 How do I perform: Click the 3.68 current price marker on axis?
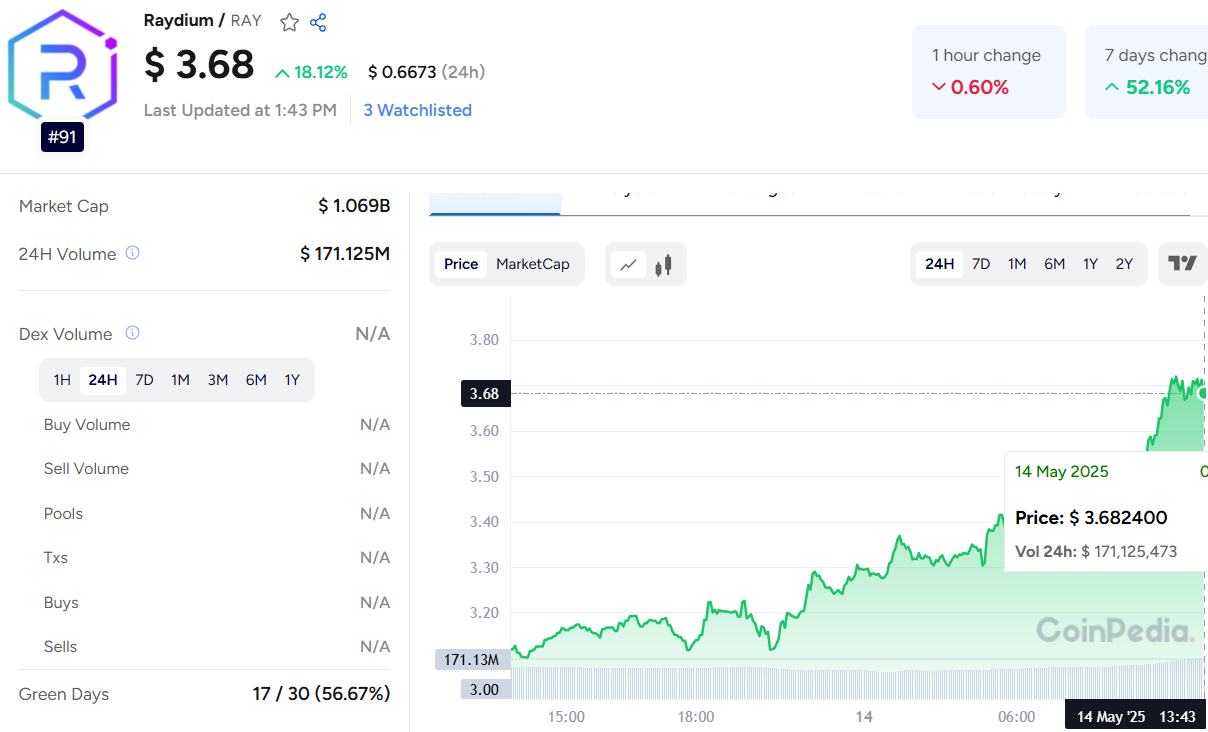pyautogui.click(x=485, y=394)
